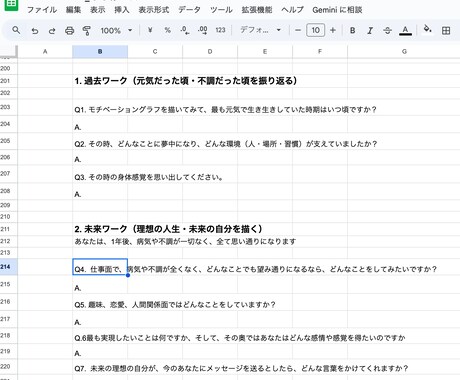Click the search magnifier in toolbar
The image size is (460, 380).
click(16, 30)
